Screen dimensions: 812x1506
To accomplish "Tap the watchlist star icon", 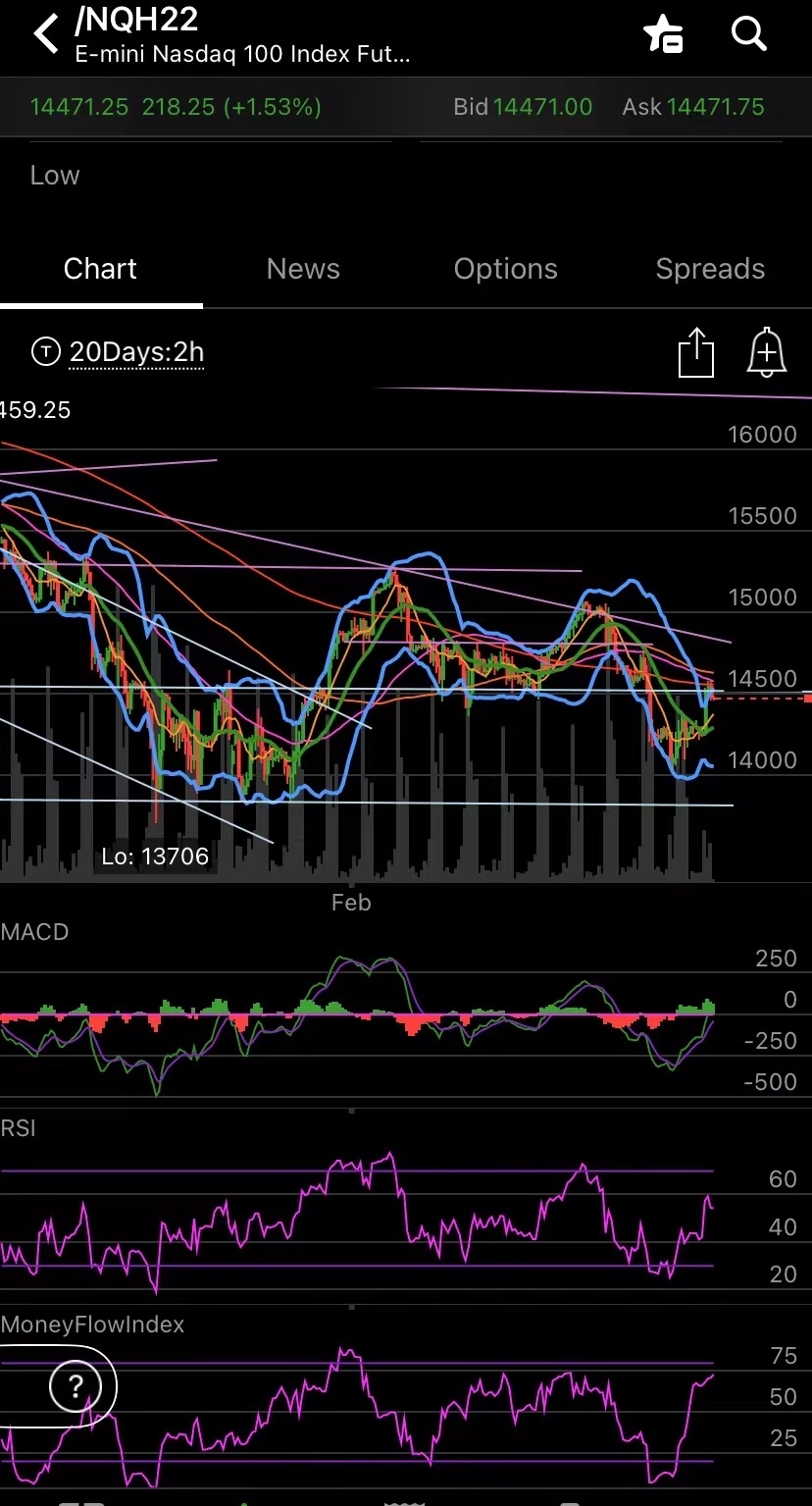I will click(x=663, y=34).
